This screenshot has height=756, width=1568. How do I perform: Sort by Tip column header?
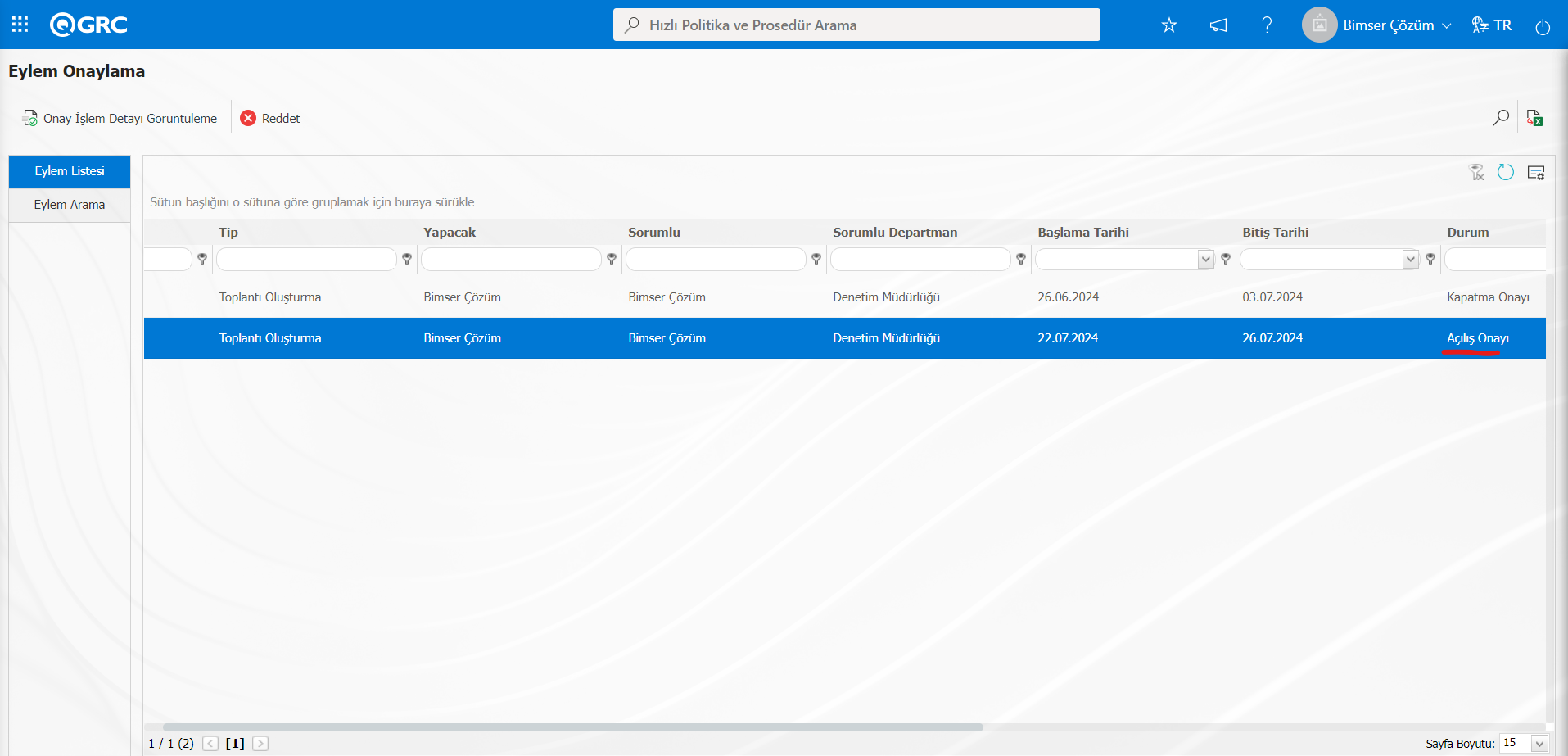(x=228, y=233)
